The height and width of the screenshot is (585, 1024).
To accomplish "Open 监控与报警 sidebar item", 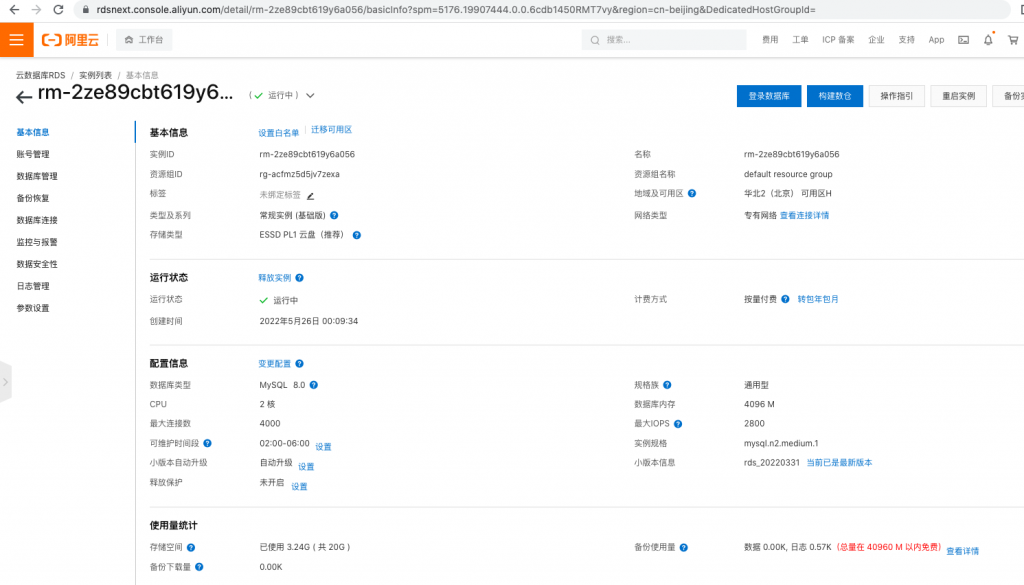I will 37,242.
